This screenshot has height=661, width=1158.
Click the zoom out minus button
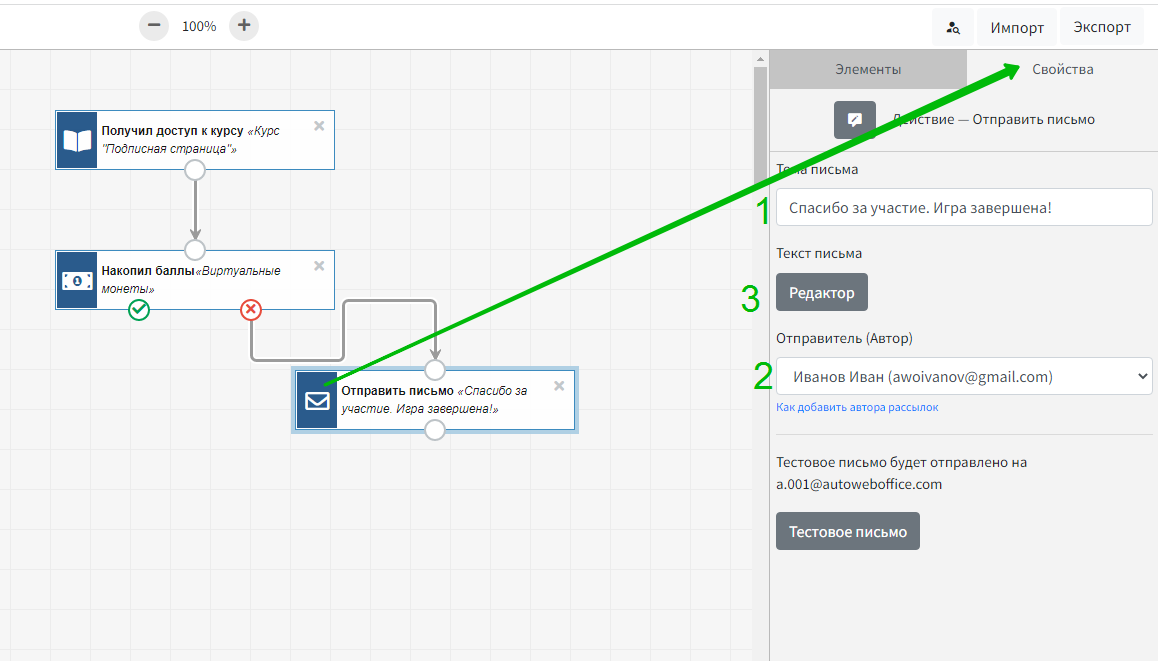154,26
